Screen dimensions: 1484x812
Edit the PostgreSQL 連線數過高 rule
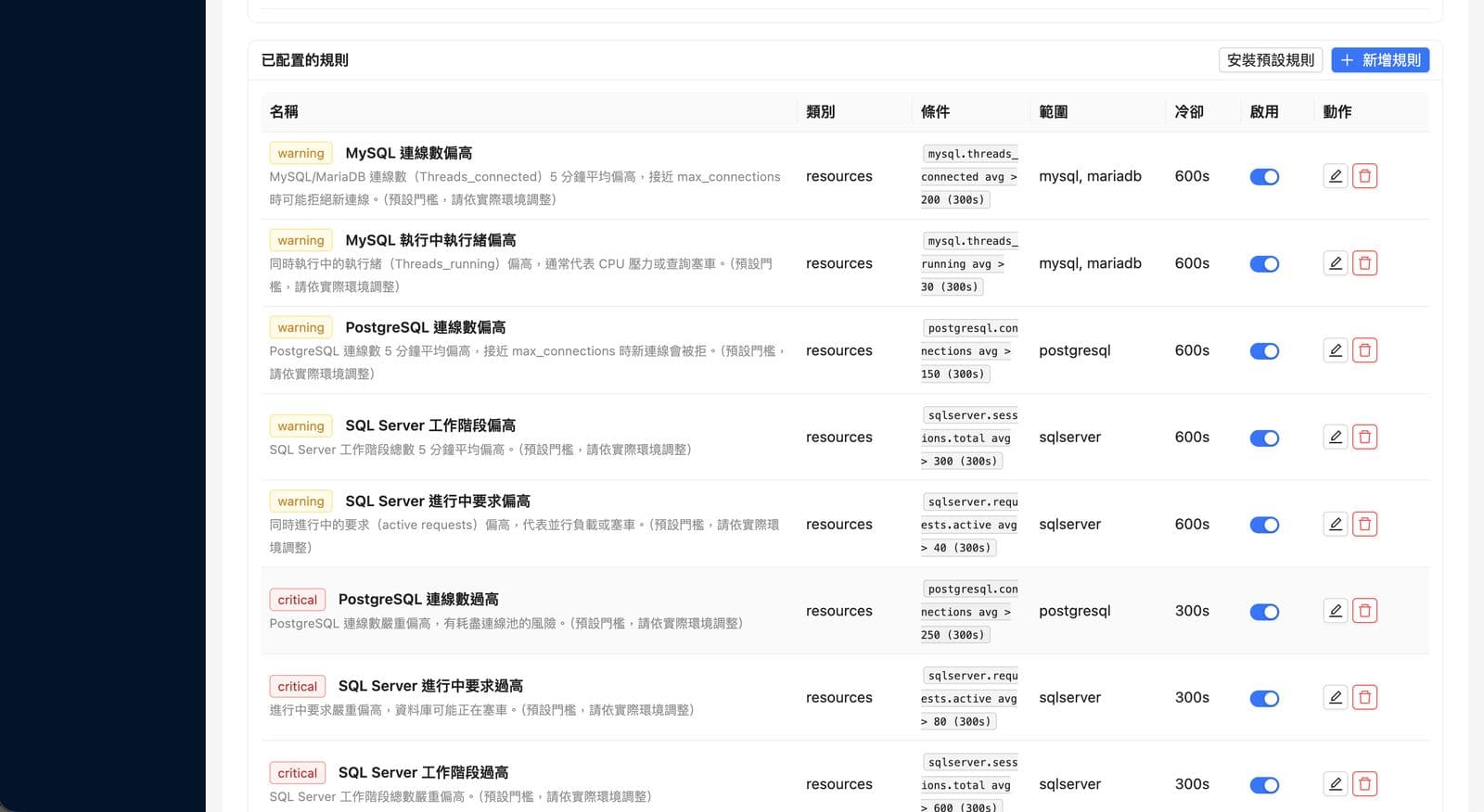point(1335,611)
